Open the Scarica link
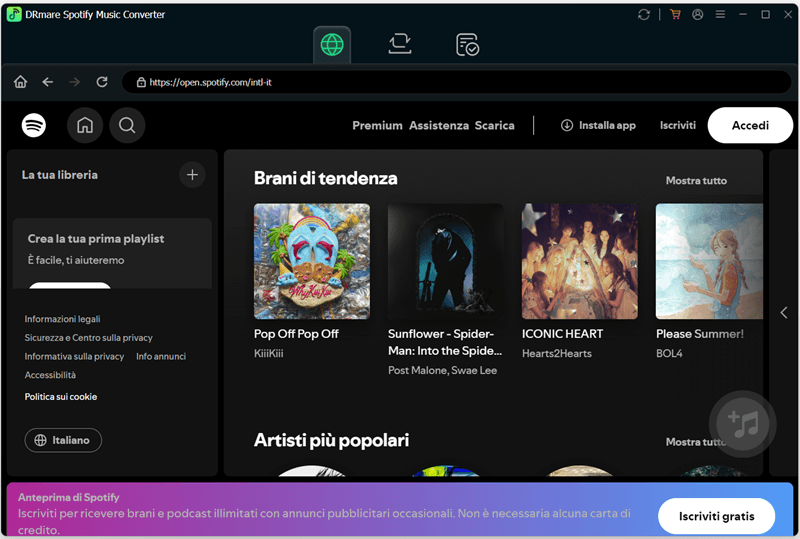 pyautogui.click(x=494, y=126)
